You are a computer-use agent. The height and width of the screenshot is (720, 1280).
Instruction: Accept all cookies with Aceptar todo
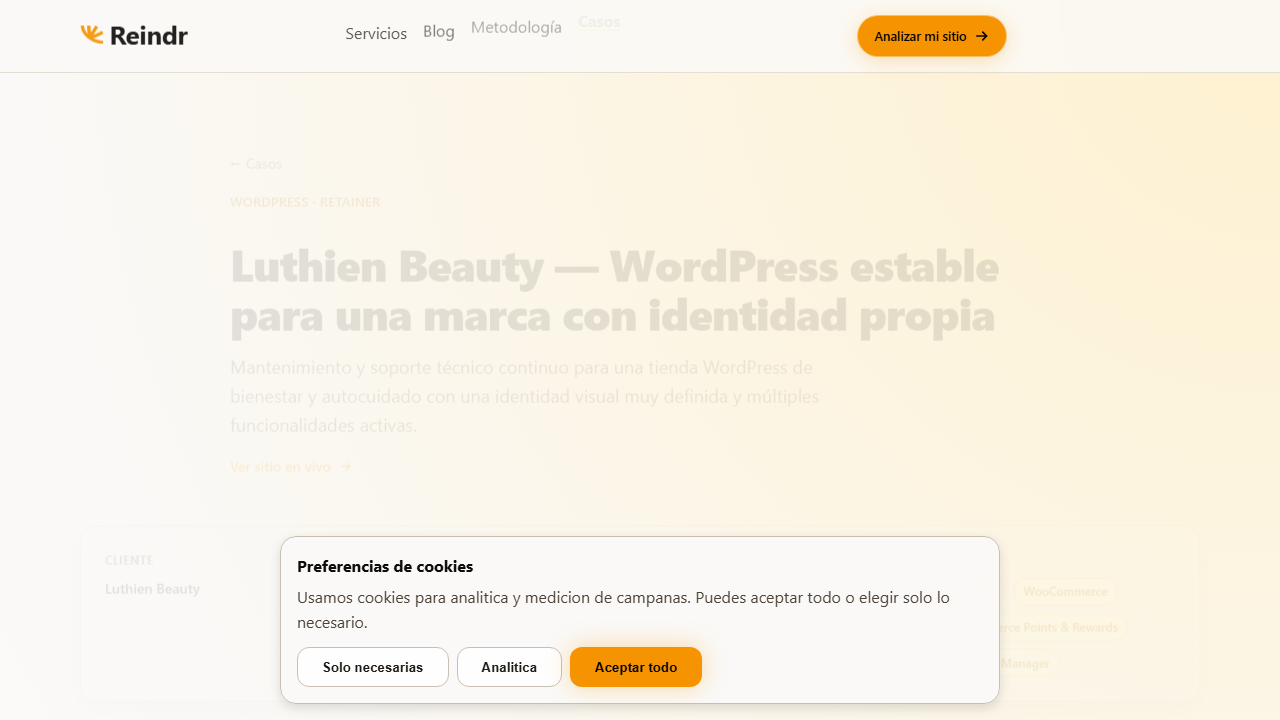(636, 667)
